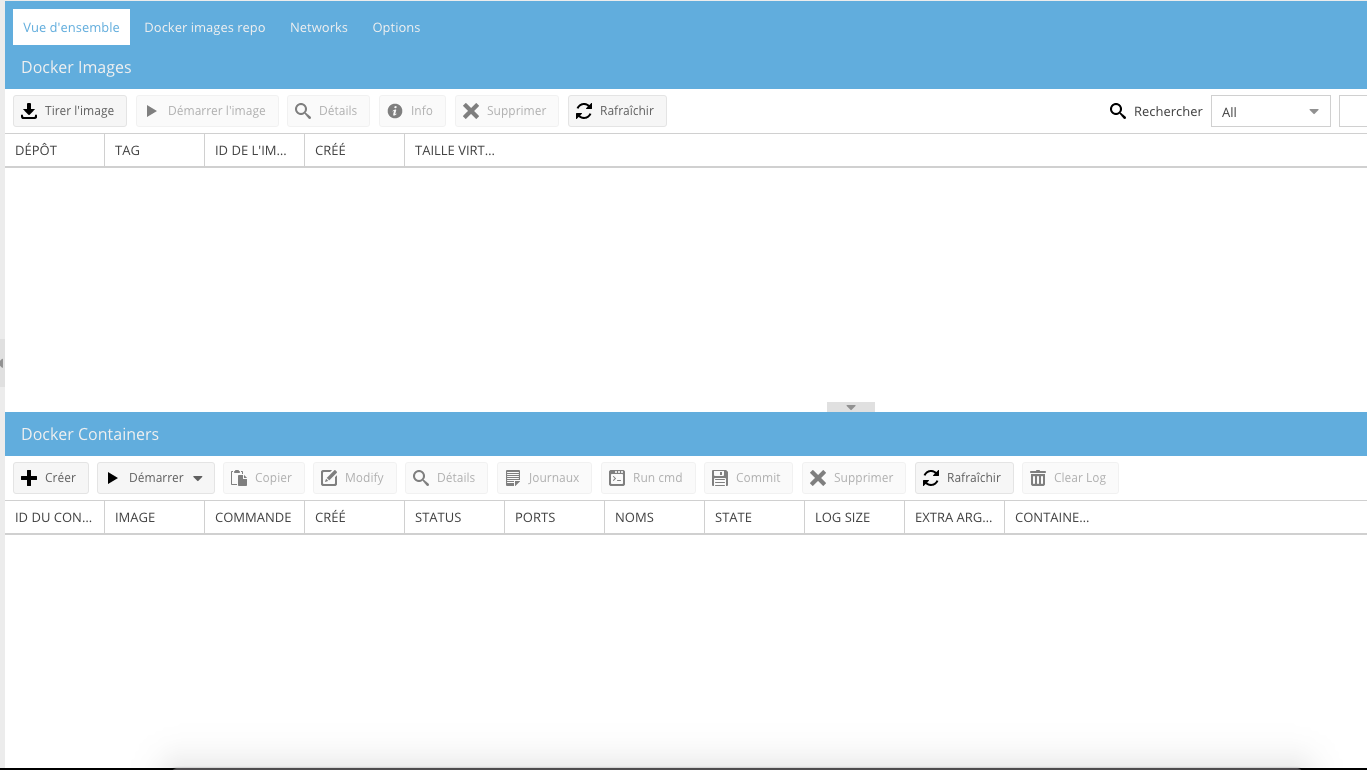Click the Docker Images panel title
Image resolution: width=1367 pixels, height=770 pixels.
point(76,67)
